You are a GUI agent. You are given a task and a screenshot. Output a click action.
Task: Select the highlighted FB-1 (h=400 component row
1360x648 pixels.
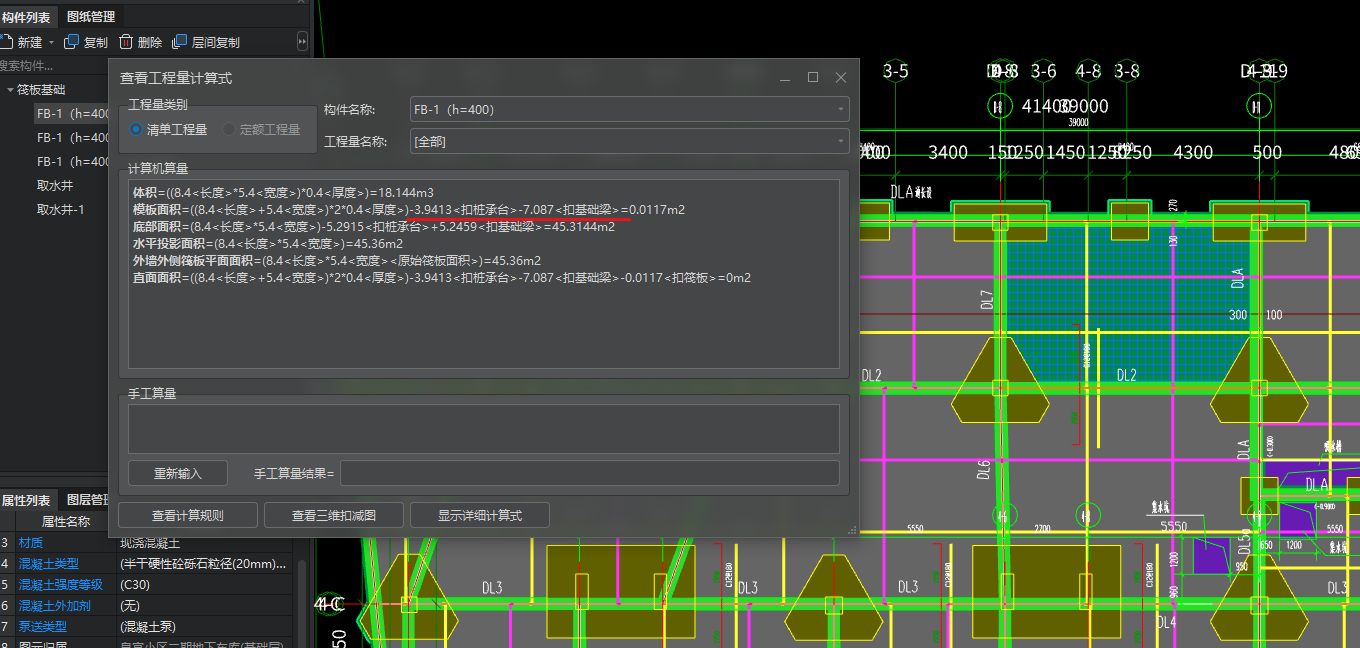pos(70,113)
